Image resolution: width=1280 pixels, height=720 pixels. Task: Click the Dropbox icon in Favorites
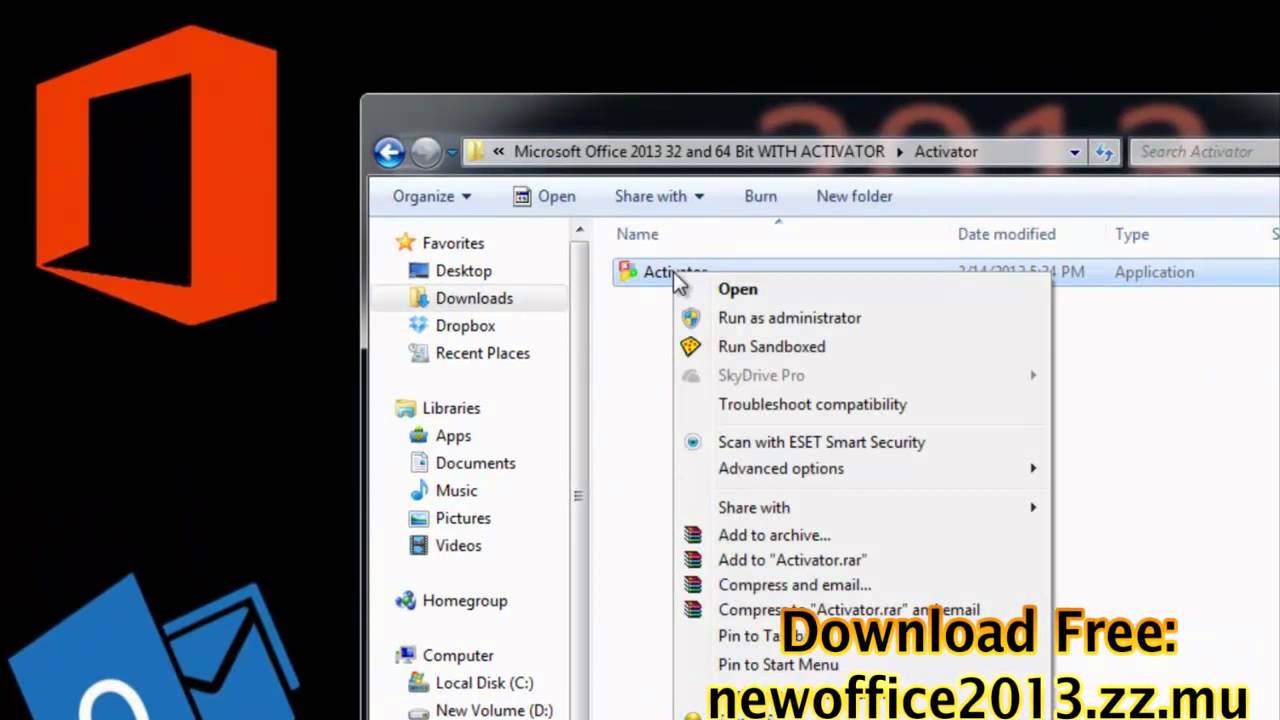[419, 326]
